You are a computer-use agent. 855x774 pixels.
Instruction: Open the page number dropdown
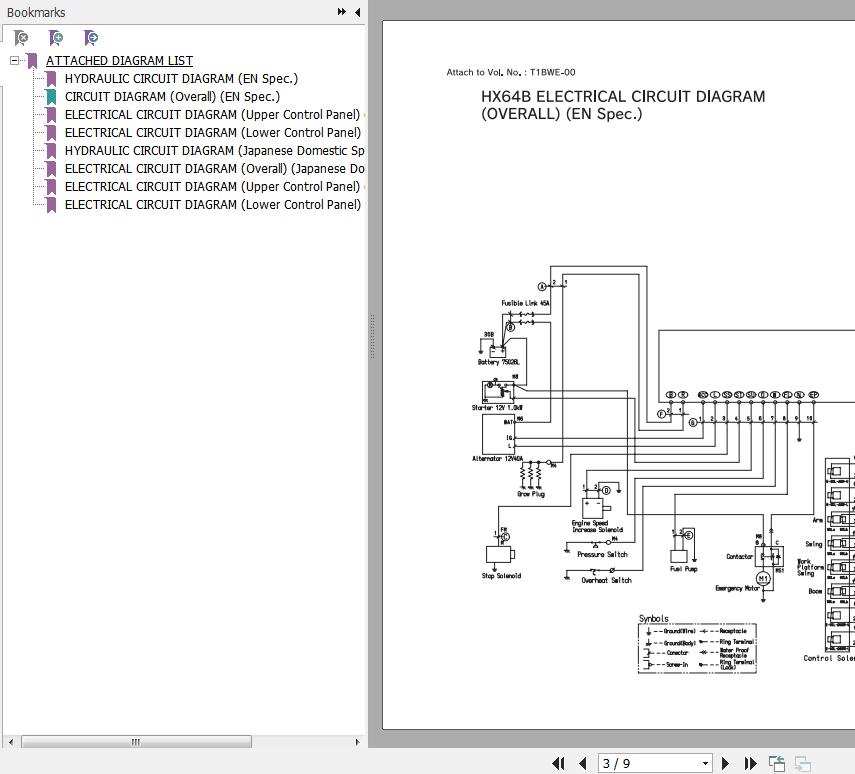[705, 764]
